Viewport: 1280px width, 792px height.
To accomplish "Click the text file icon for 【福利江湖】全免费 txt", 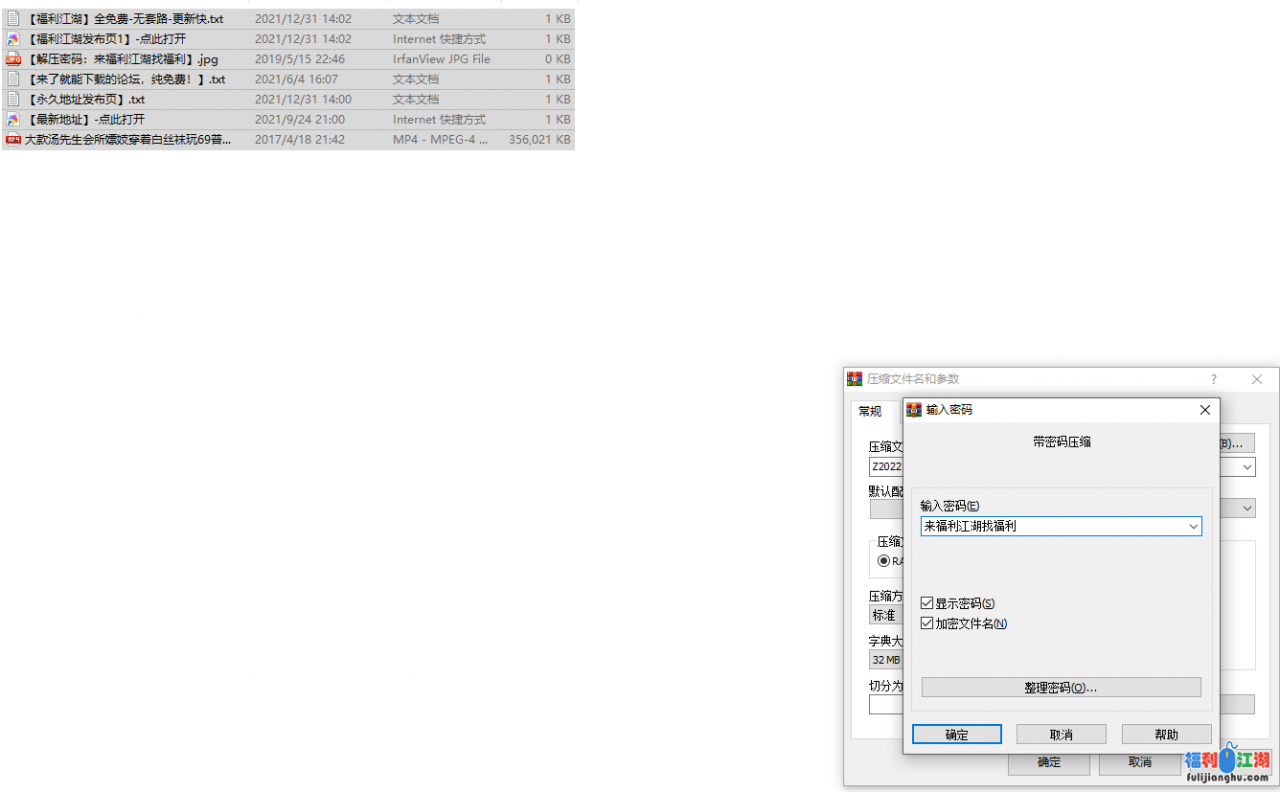I will pos(13,19).
